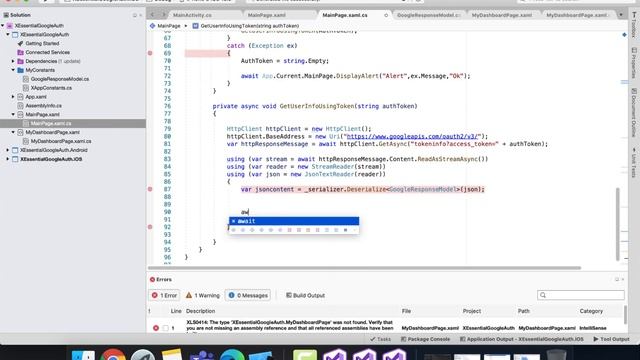The height and width of the screenshot is (360, 640).
Task: Click the breakpoint marker on line 92
Action: tap(150, 227)
